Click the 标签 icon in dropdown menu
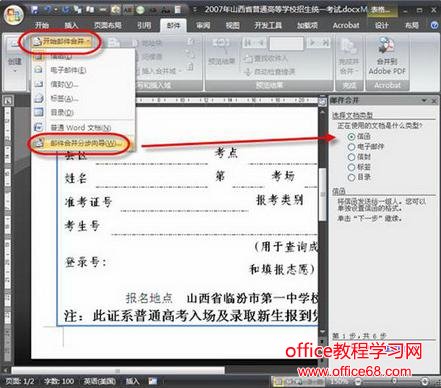 click(38, 98)
